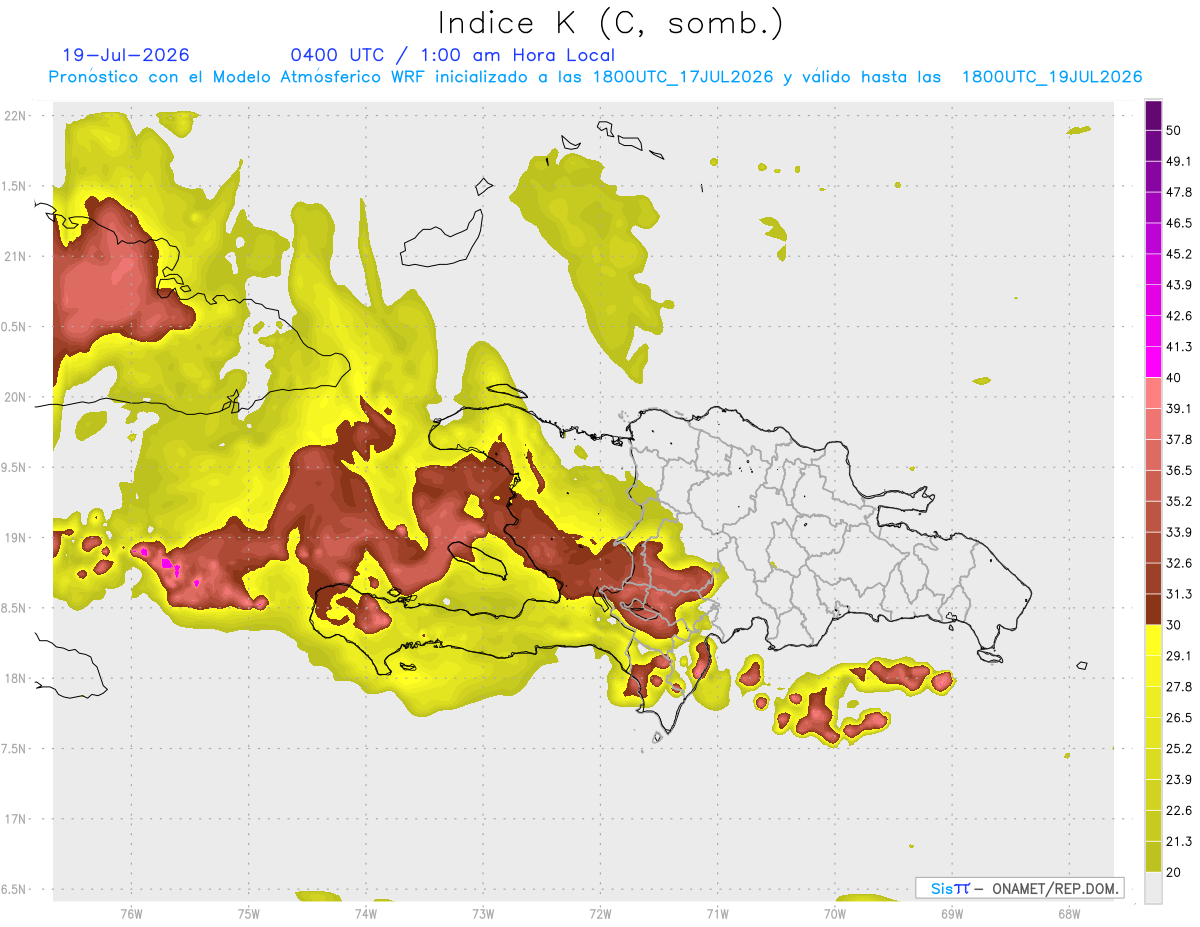
Task: Pick the olive swatch between 20 and 21.3
Action: (1153, 855)
